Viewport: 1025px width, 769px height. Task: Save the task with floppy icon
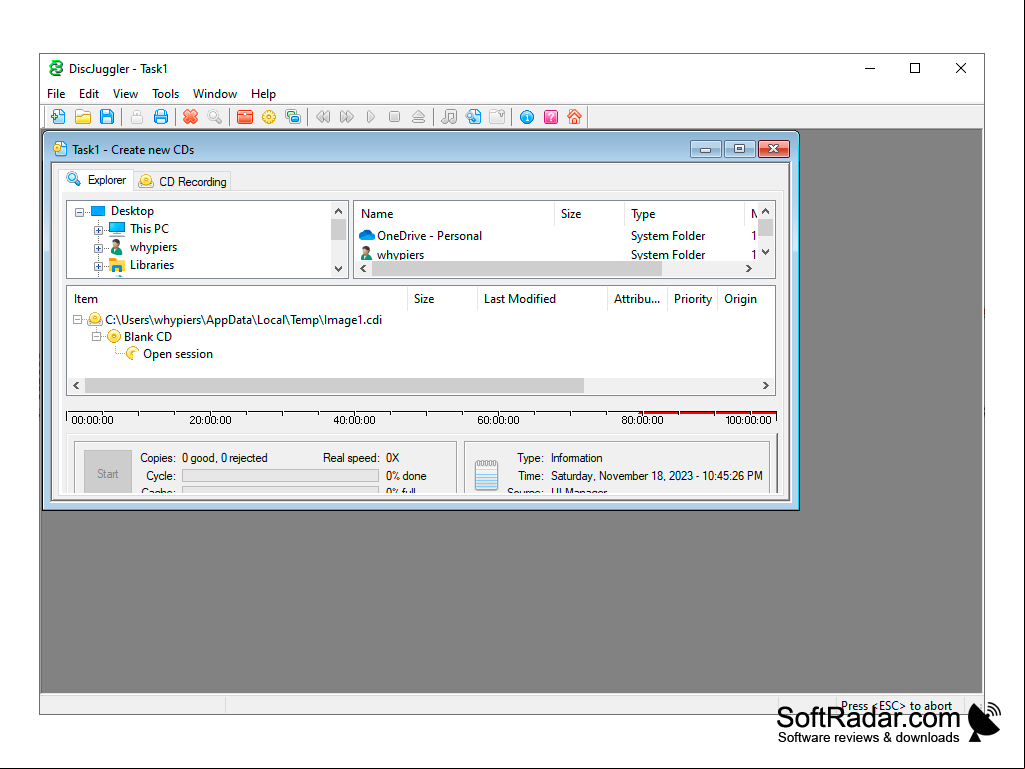pos(107,117)
